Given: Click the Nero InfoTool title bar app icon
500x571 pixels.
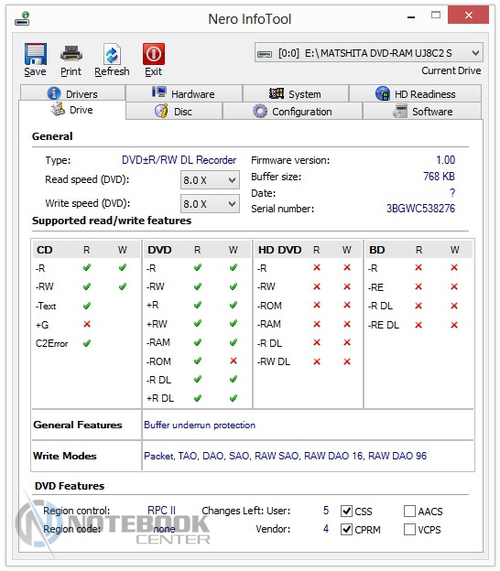Looking at the screenshot, I should pyautogui.click(x=23, y=19).
